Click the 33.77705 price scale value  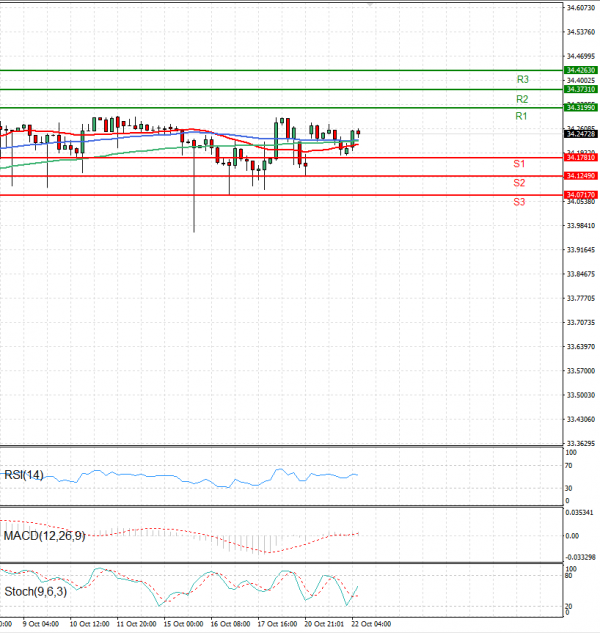coord(581,298)
